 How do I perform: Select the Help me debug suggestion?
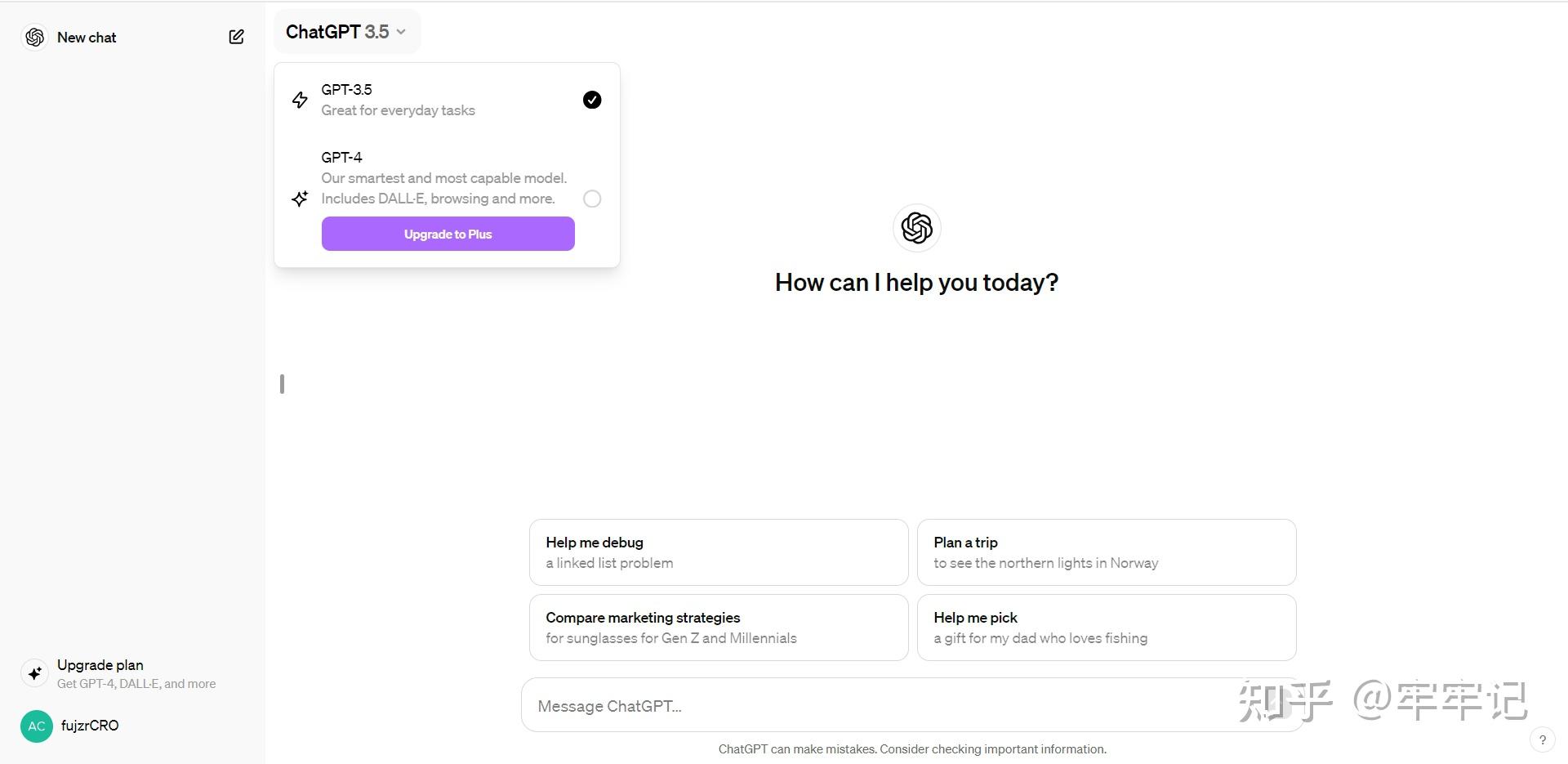[x=718, y=552]
